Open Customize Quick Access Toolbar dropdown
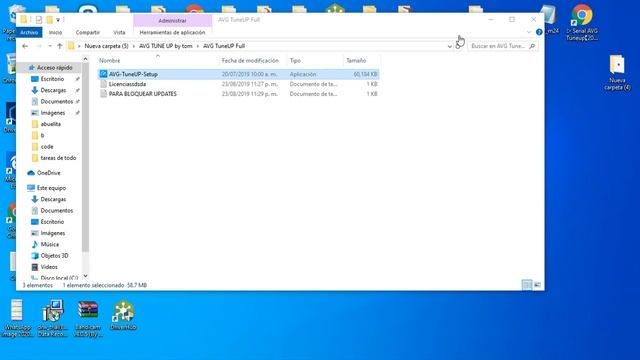Screen dimensions: 640x360 coord(58,20)
